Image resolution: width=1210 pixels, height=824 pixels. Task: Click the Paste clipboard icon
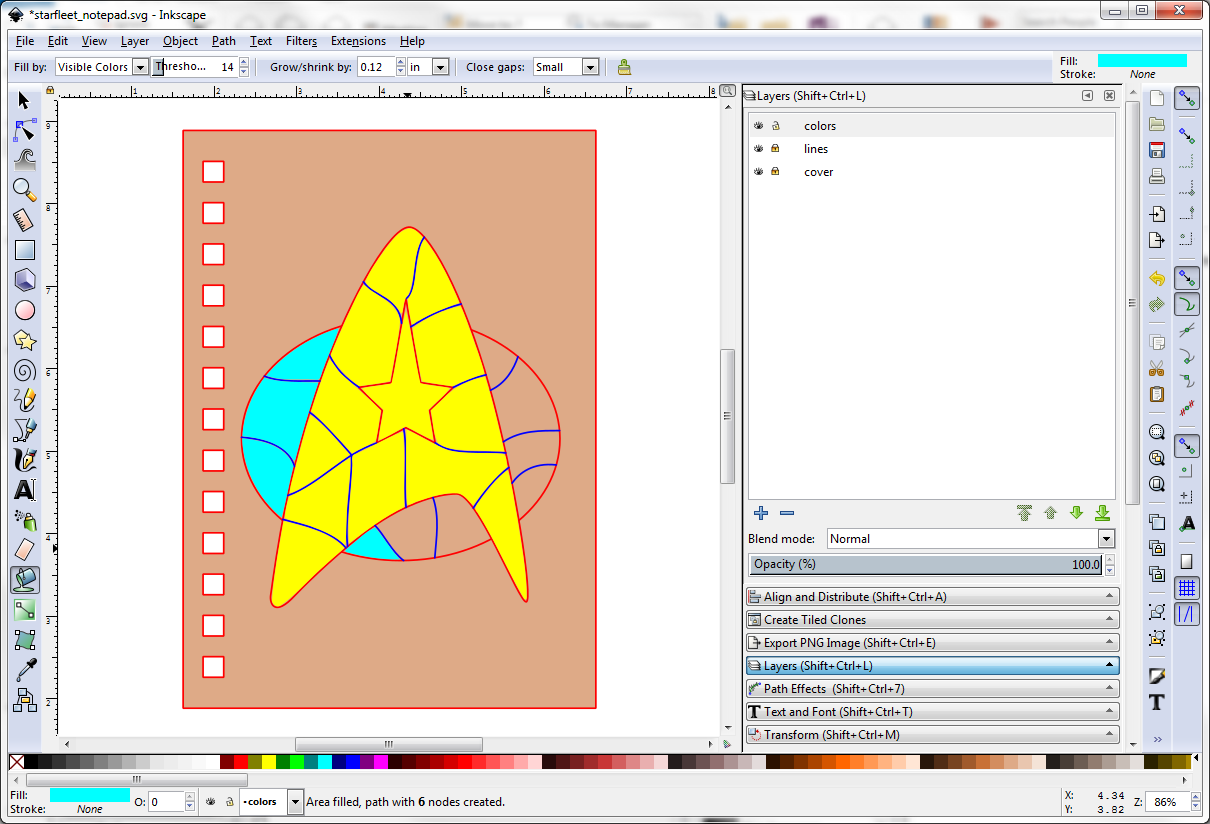click(1157, 393)
